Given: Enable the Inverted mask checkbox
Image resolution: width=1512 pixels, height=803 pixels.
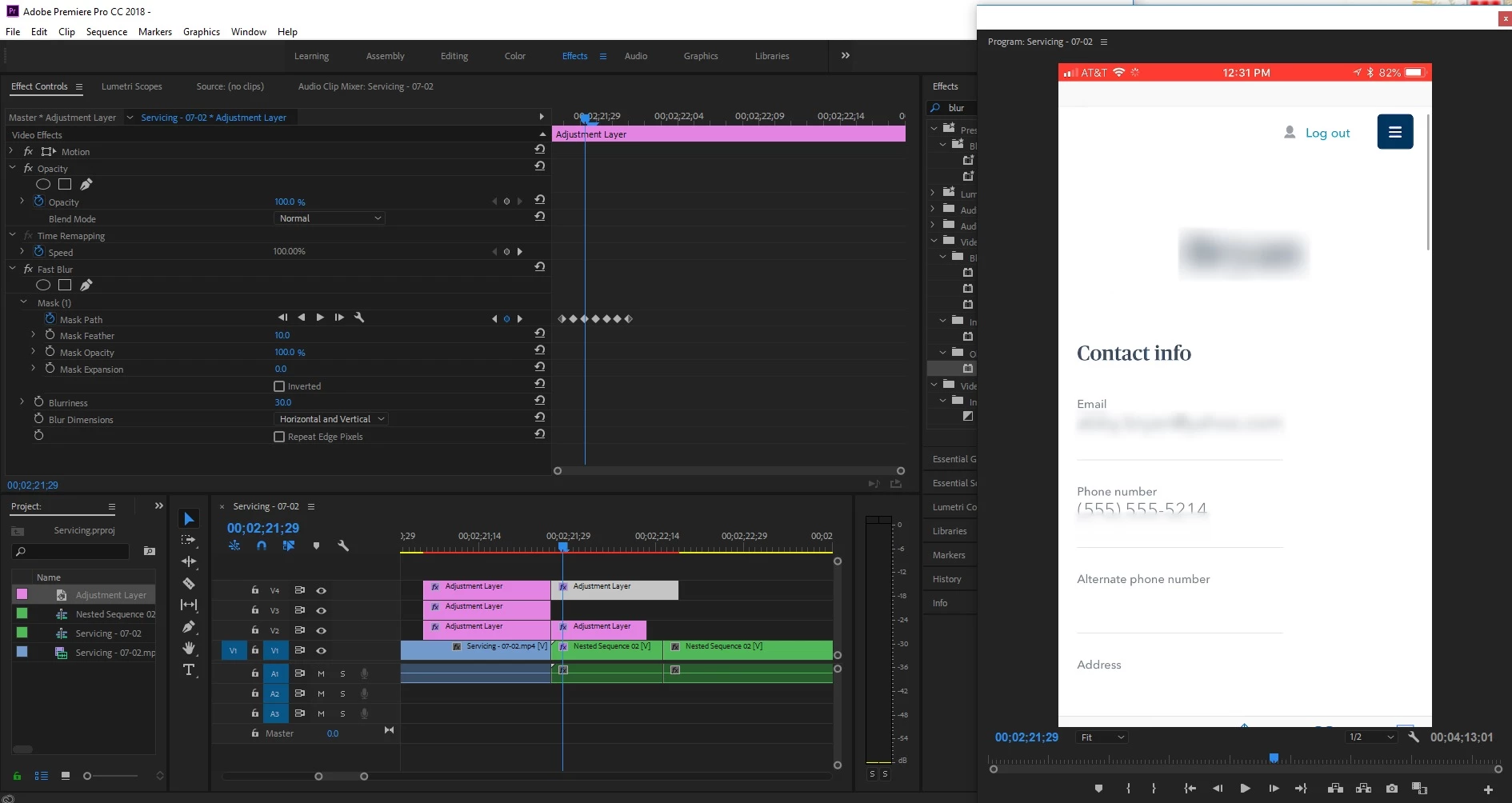Looking at the screenshot, I should point(279,386).
